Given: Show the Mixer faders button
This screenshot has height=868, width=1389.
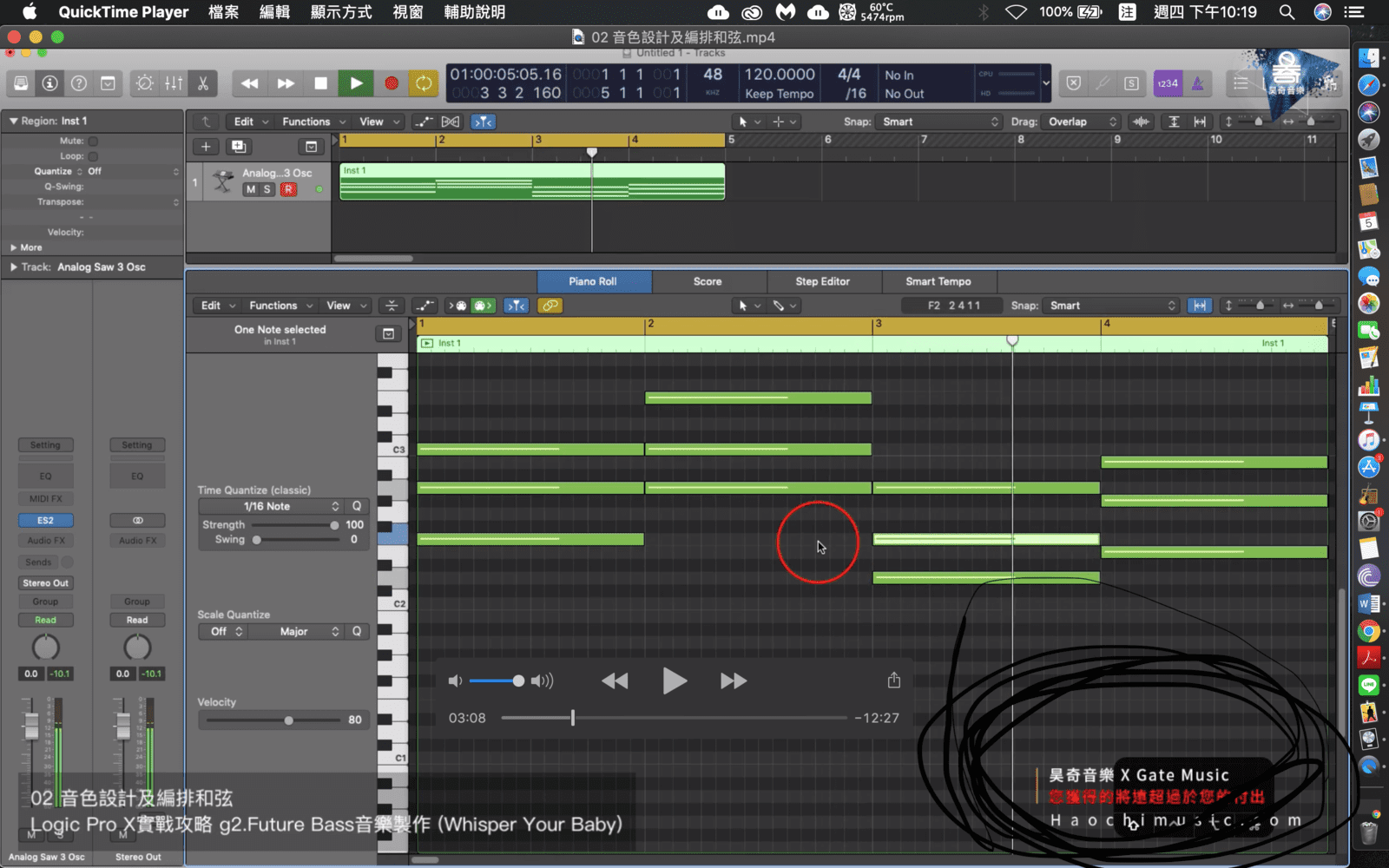Looking at the screenshot, I should tap(174, 83).
